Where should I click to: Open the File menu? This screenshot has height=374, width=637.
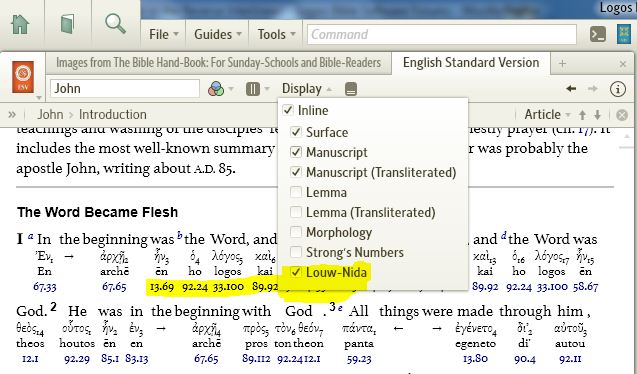pyautogui.click(x=164, y=35)
